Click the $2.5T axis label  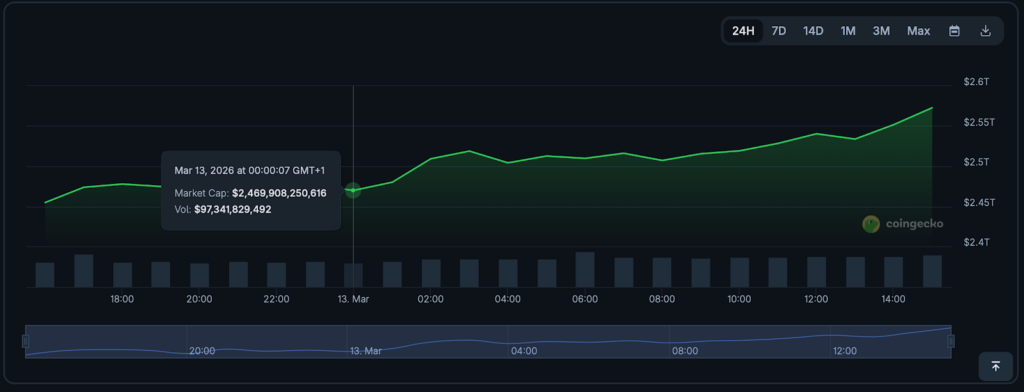[x=976, y=162]
